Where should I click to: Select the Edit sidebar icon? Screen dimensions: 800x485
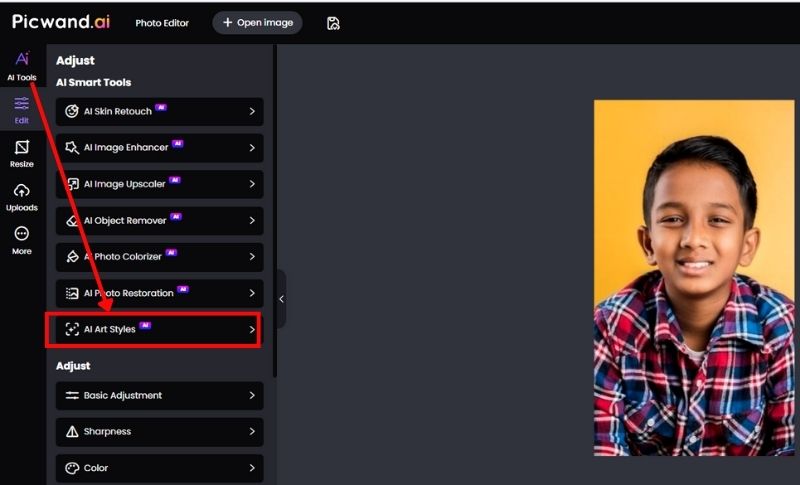pyautogui.click(x=21, y=109)
